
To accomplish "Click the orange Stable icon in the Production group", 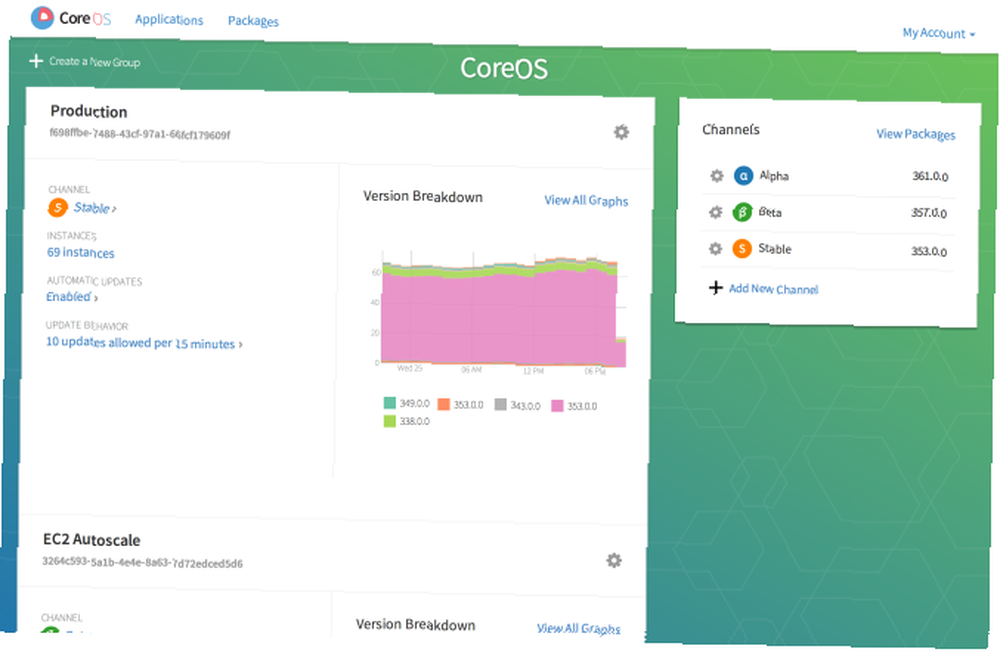I will pos(57,207).
